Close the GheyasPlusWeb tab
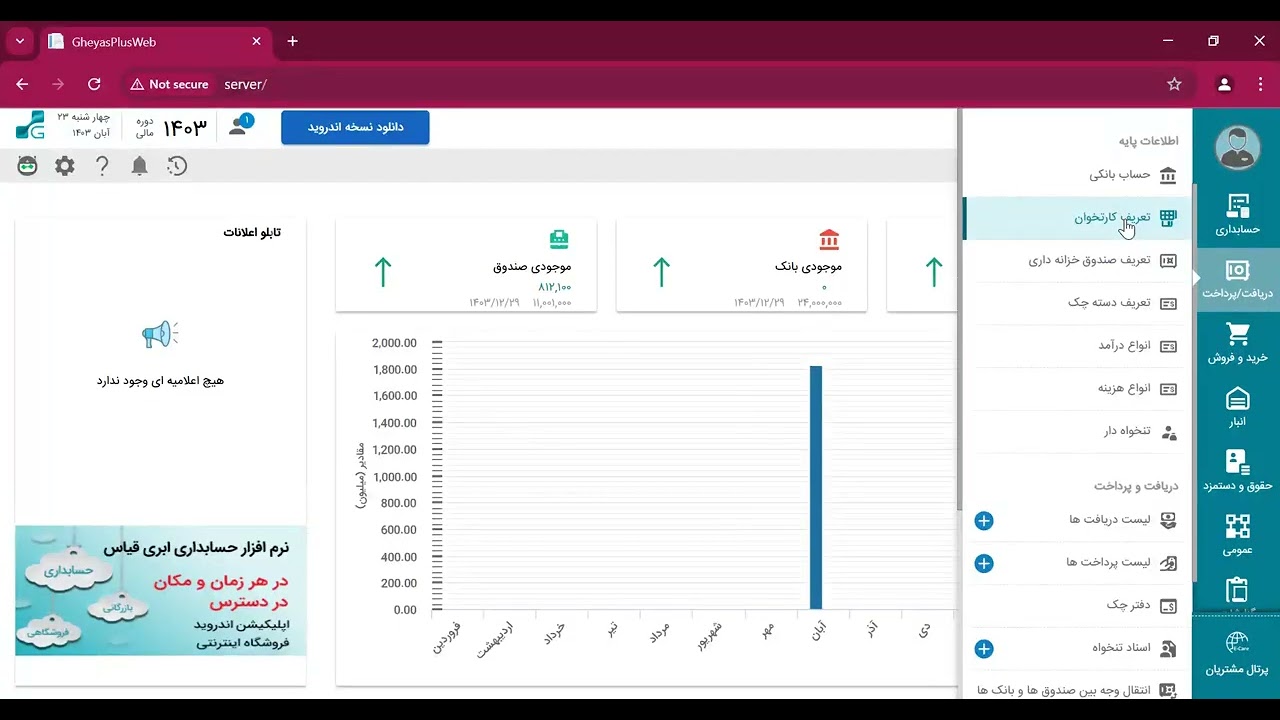This screenshot has height=720, width=1280. (x=256, y=42)
